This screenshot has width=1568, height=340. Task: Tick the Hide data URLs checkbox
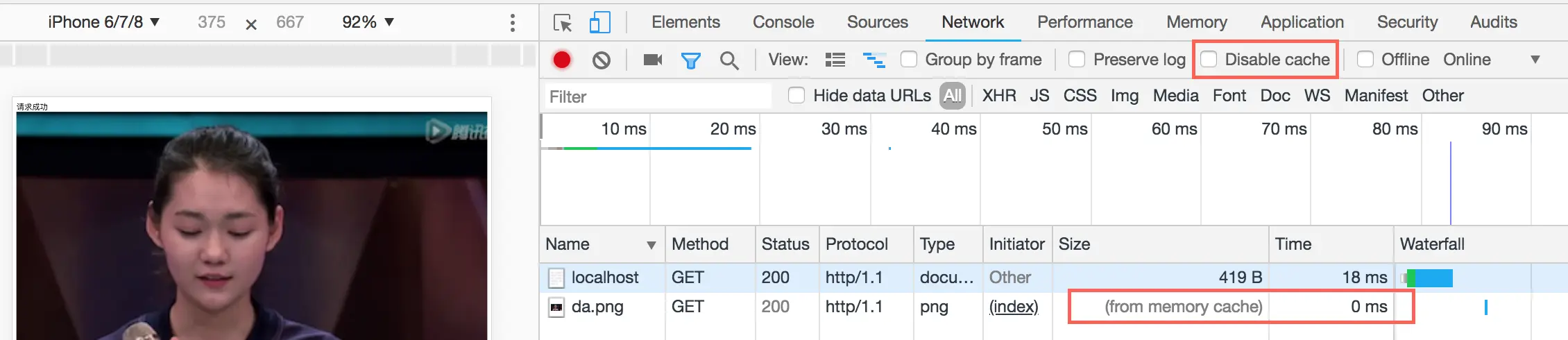click(796, 96)
